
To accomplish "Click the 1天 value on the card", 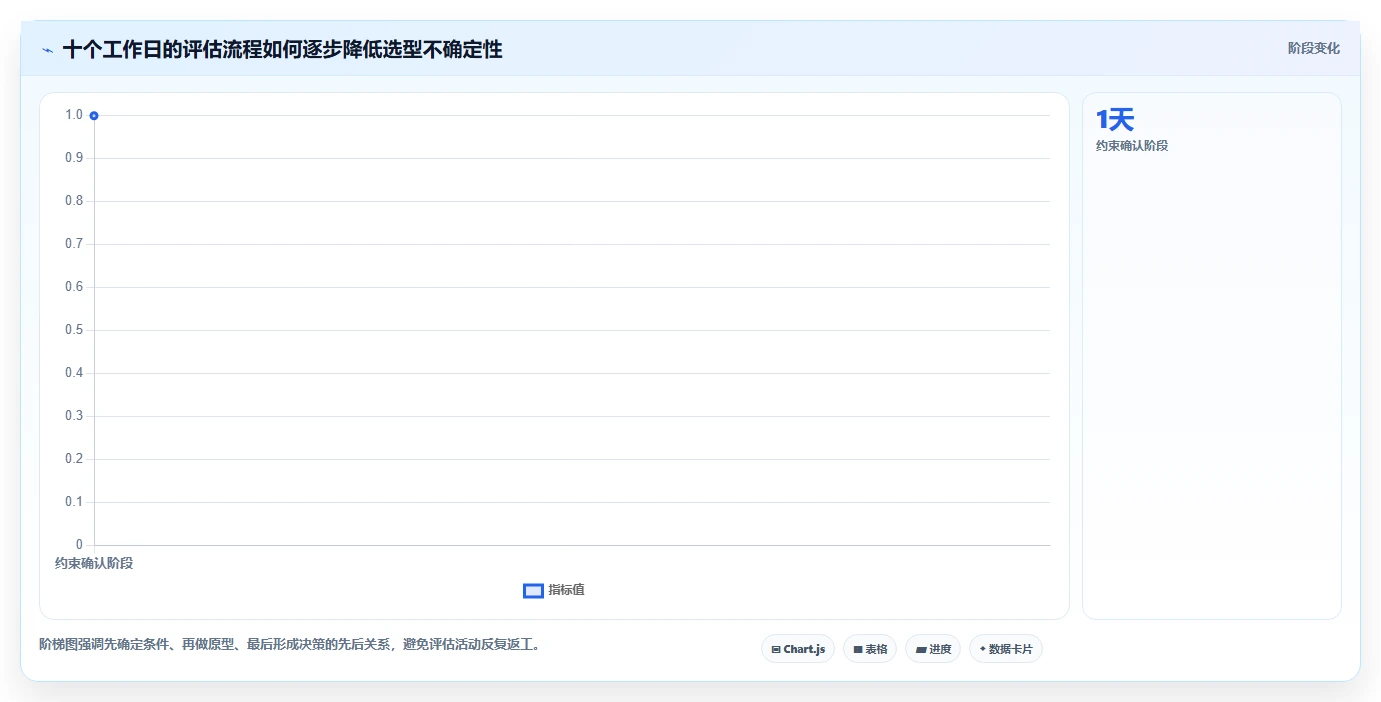I will click(1115, 120).
